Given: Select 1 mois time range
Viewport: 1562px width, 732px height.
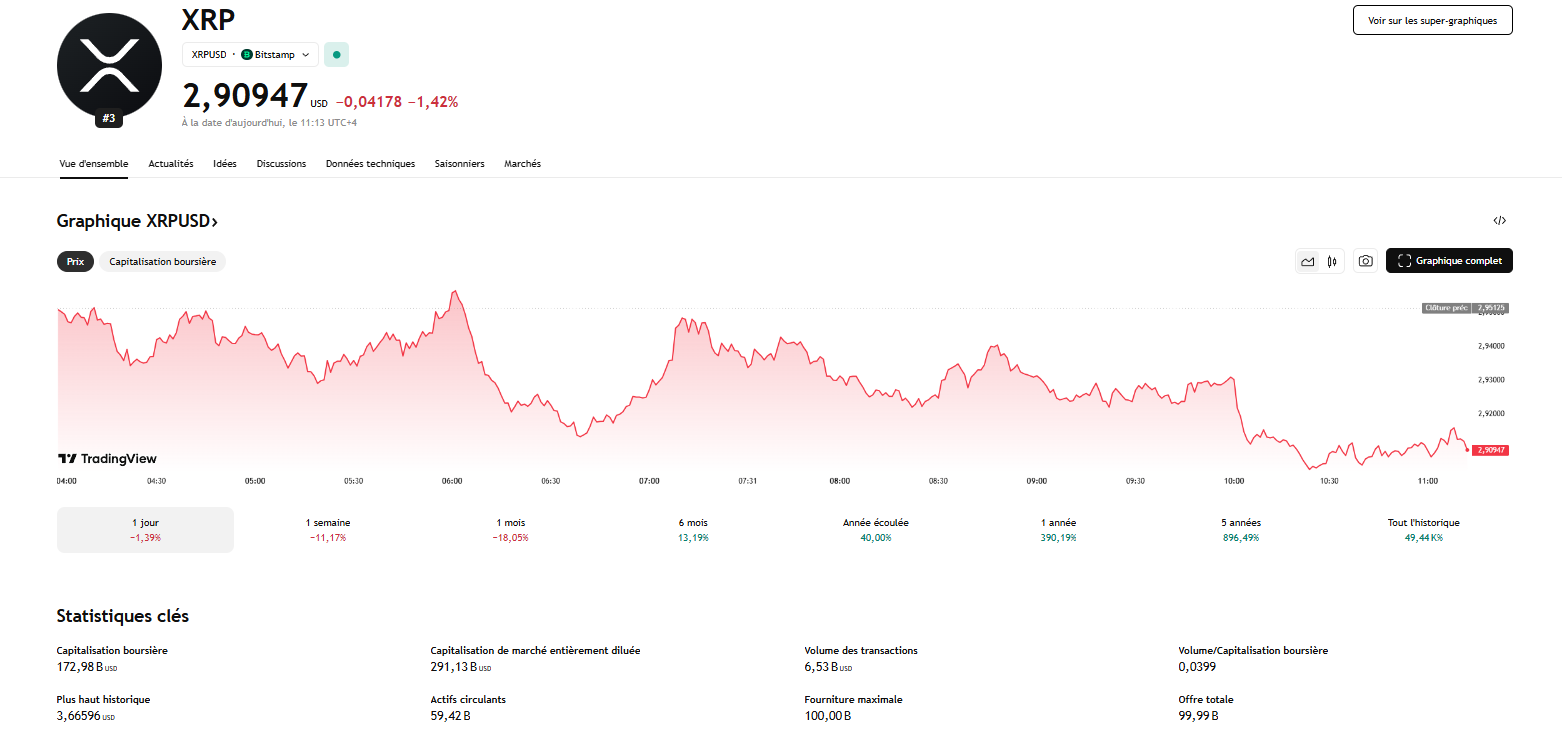Looking at the screenshot, I should pos(510,530).
